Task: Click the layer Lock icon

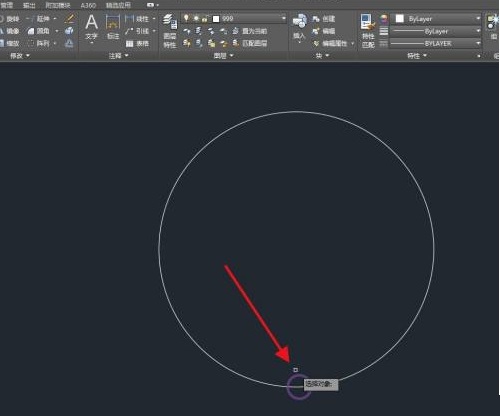Action: [223, 31]
